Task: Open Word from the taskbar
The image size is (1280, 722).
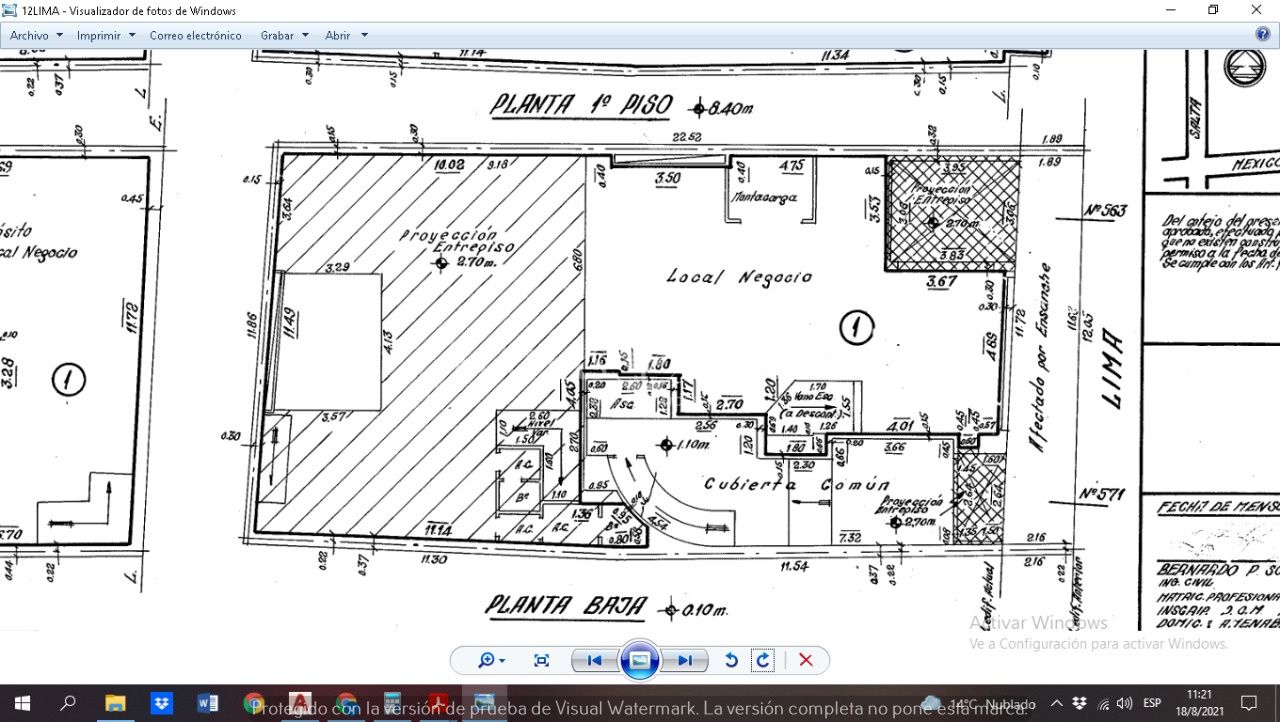Action: pyautogui.click(x=208, y=703)
